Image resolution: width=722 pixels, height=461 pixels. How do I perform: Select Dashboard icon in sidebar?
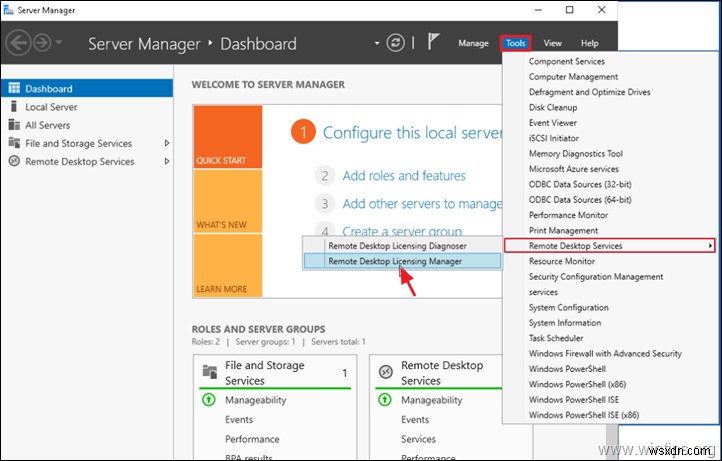pos(14,88)
